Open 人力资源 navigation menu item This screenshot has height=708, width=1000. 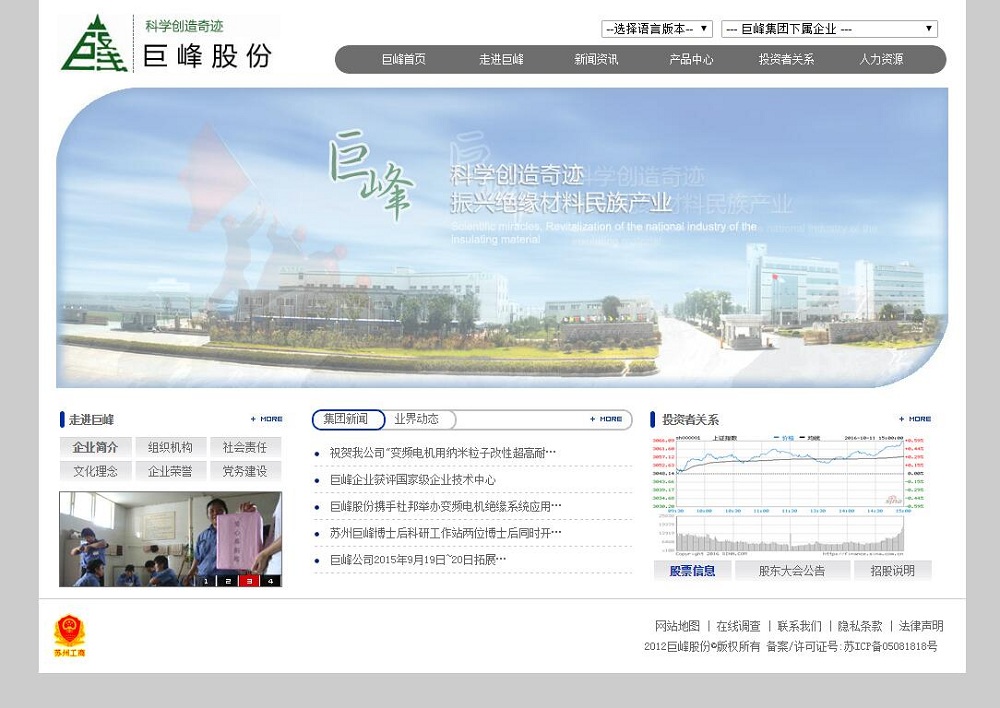[x=881, y=59]
